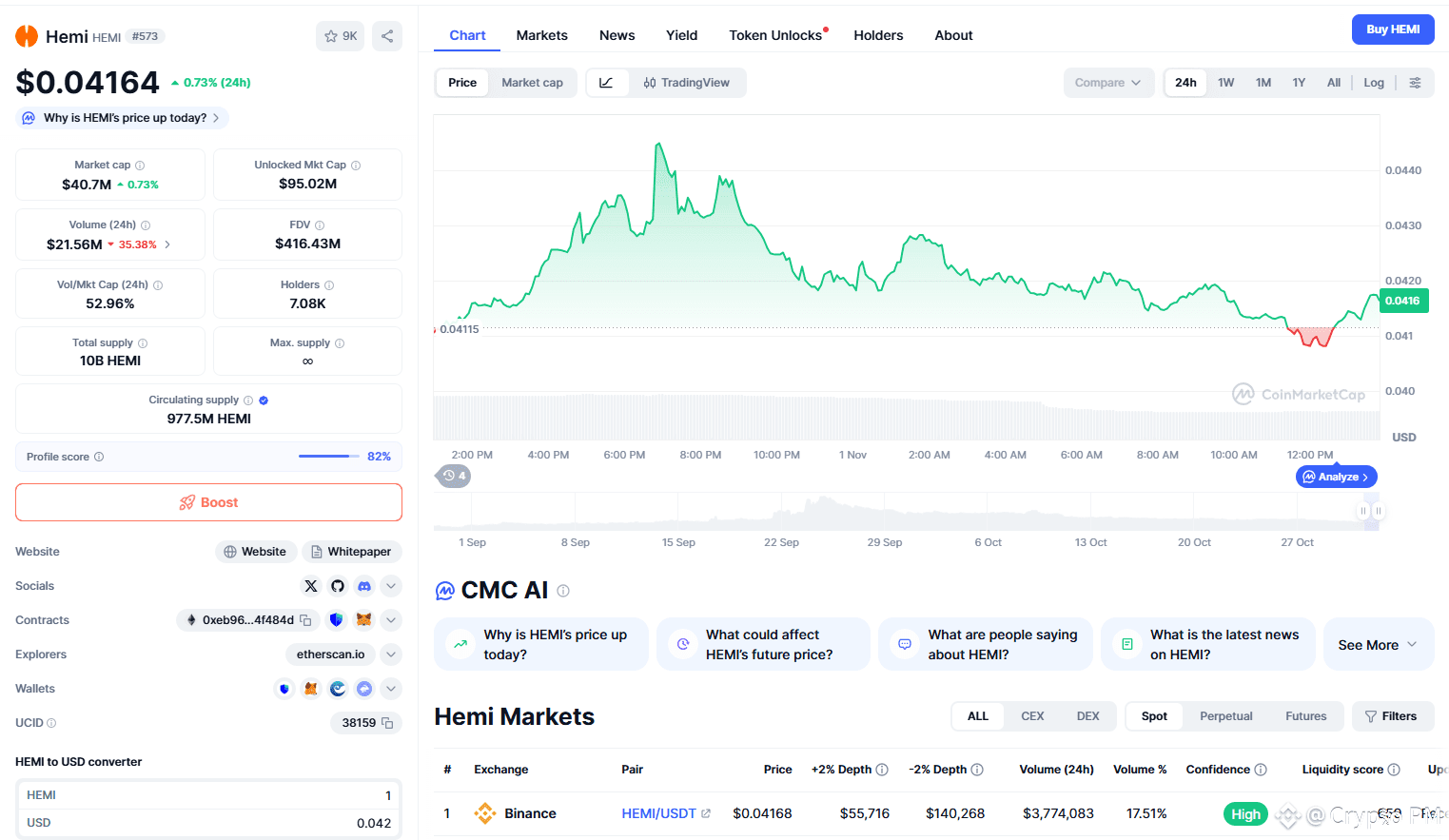Image resolution: width=1449 pixels, height=840 pixels.
Task: Click the chart range slider right handle
Action: click(1378, 511)
